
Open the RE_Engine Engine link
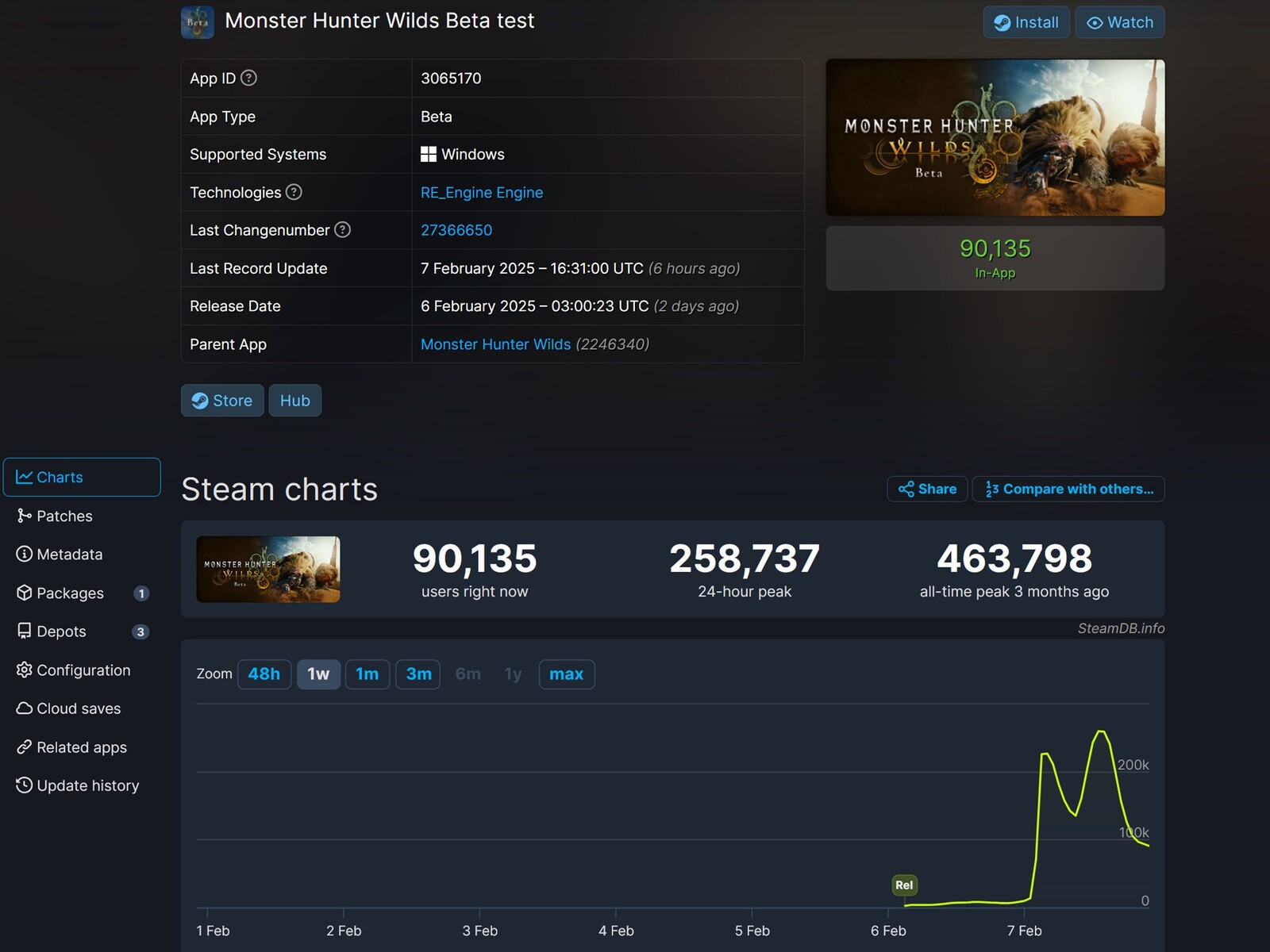tap(482, 193)
